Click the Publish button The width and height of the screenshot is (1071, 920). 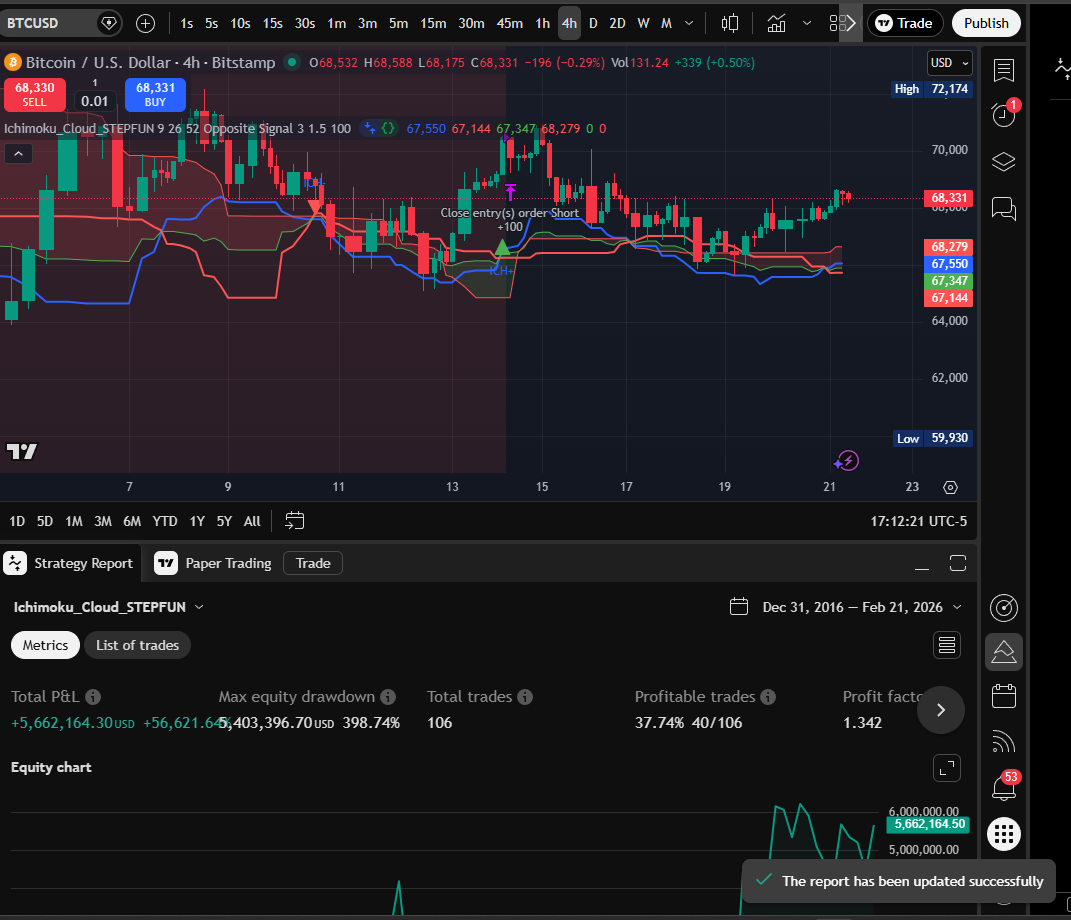(x=986, y=22)
